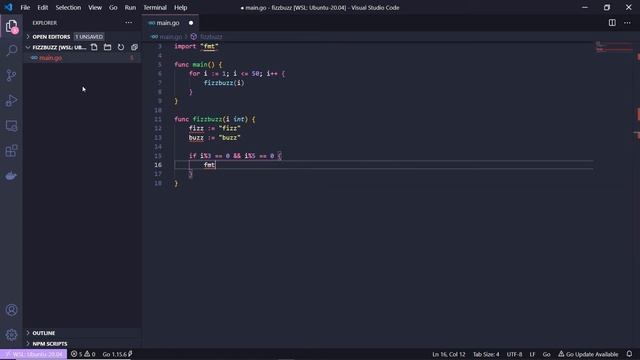Open the Extensions view

click(x=11, y=151)
